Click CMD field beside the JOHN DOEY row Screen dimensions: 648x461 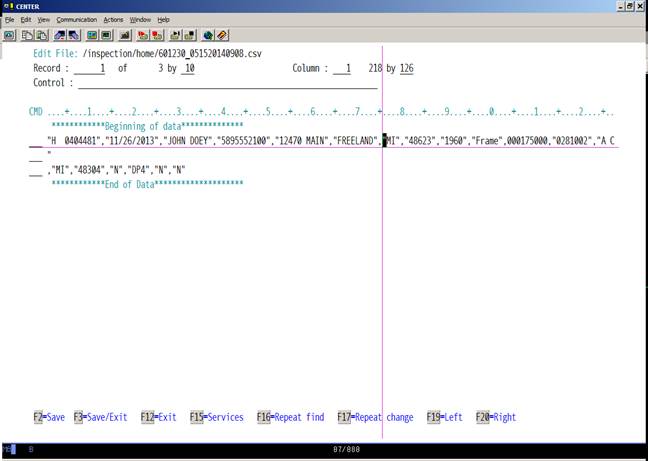pos(36,141)
